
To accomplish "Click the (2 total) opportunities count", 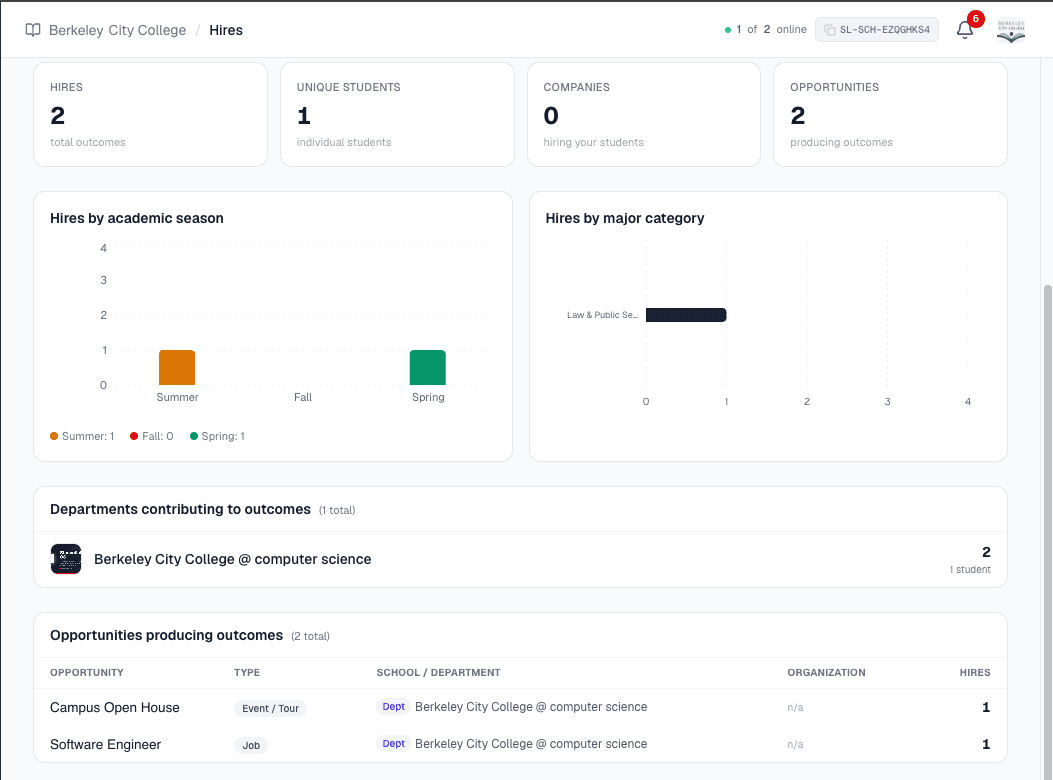I will point(310,636).
